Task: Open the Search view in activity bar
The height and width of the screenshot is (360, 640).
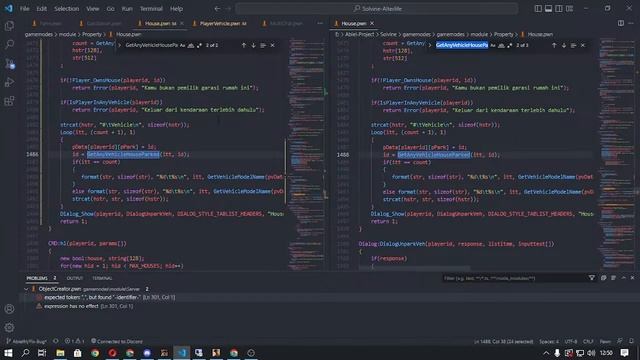Action: (9, 44)
